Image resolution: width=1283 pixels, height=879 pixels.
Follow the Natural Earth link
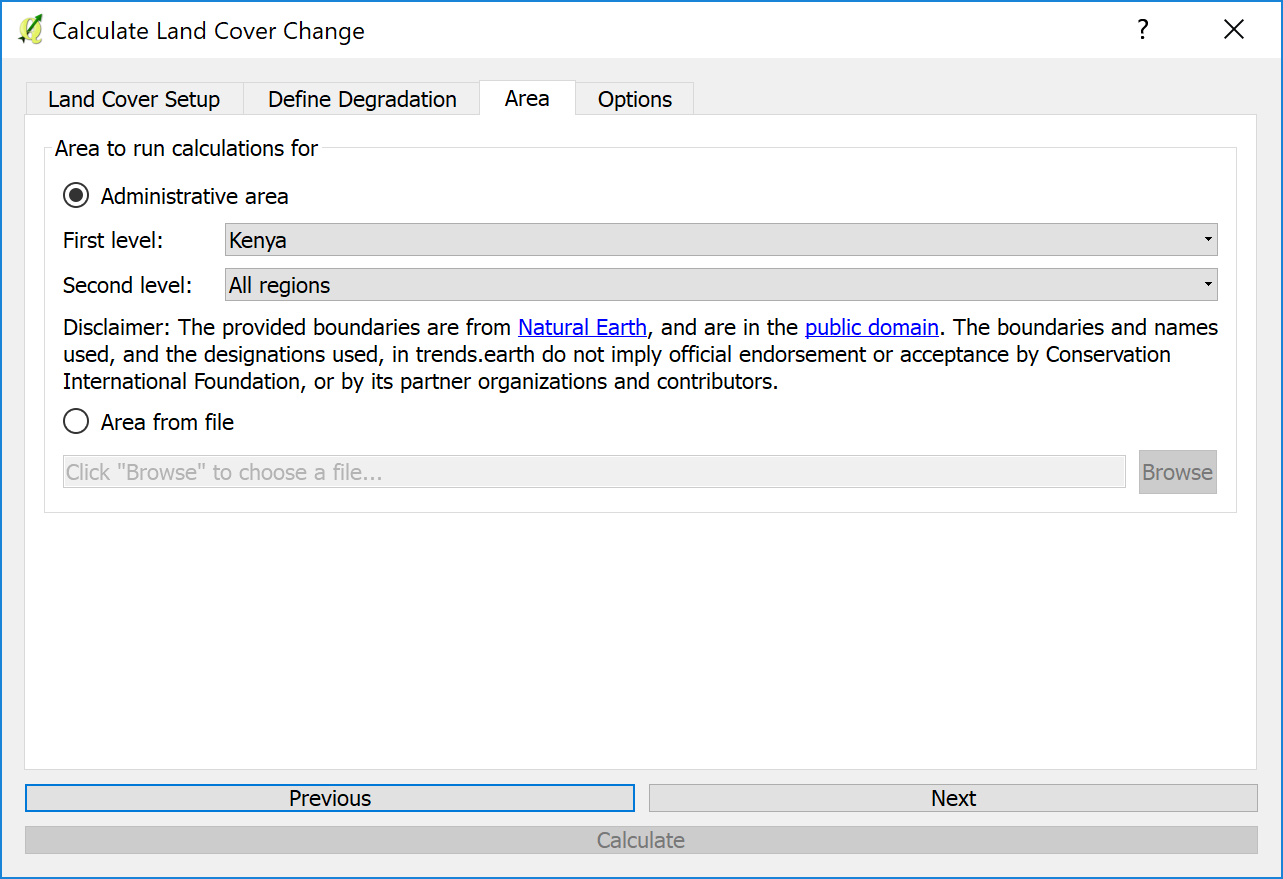[x=582, y=327]
